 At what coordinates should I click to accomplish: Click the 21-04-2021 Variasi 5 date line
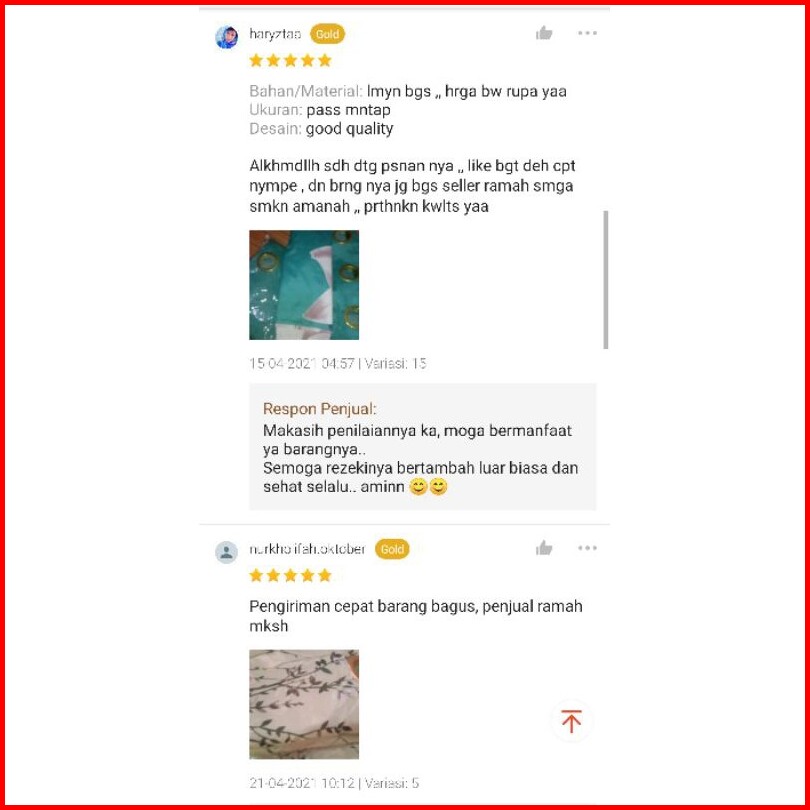point(334,783)
